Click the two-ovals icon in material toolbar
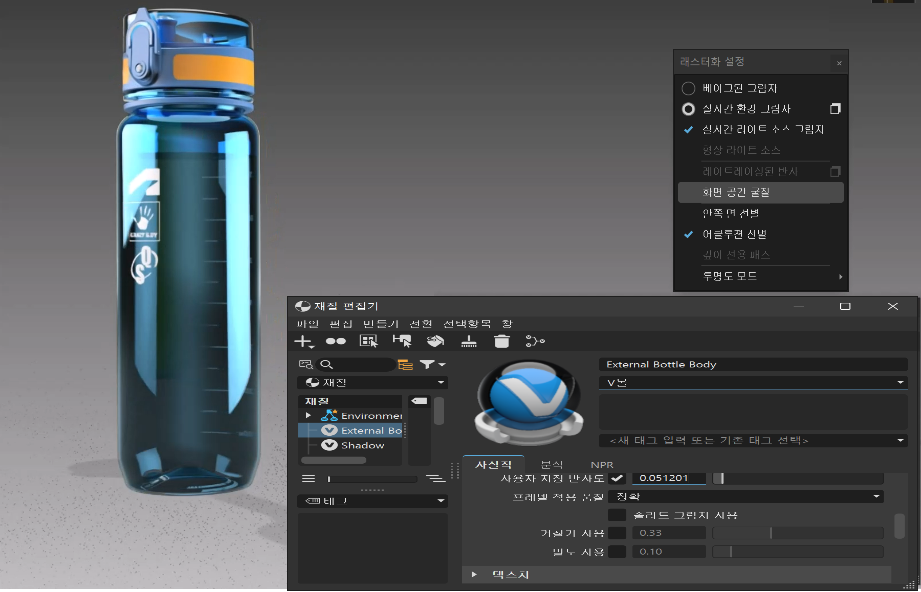 pyautogui.click(x=335, y=341)
